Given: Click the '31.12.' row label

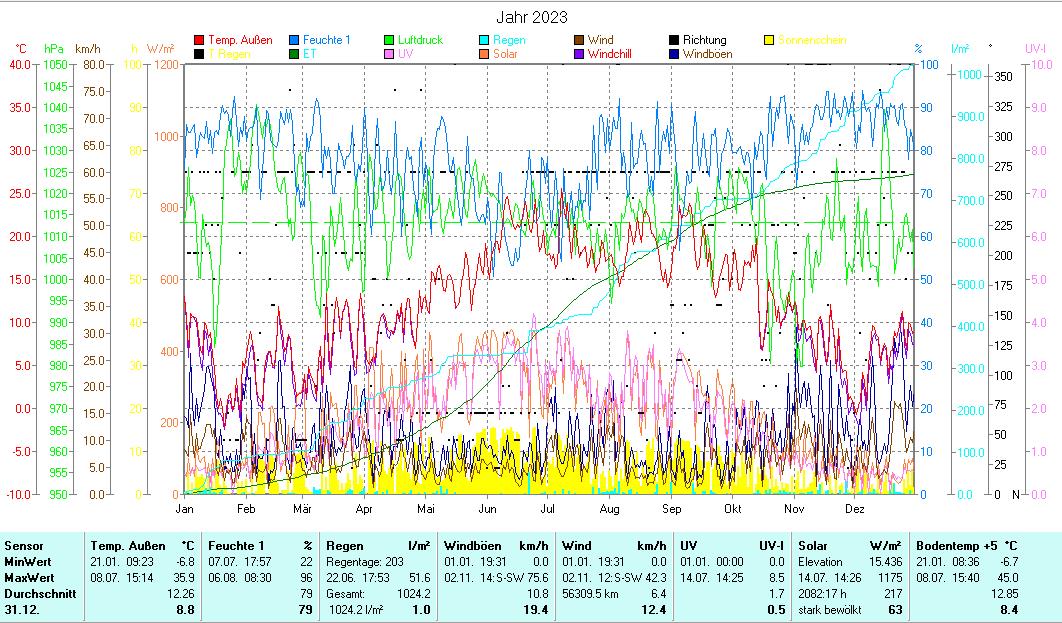Looking at the screenshot, I should point(22,610).
